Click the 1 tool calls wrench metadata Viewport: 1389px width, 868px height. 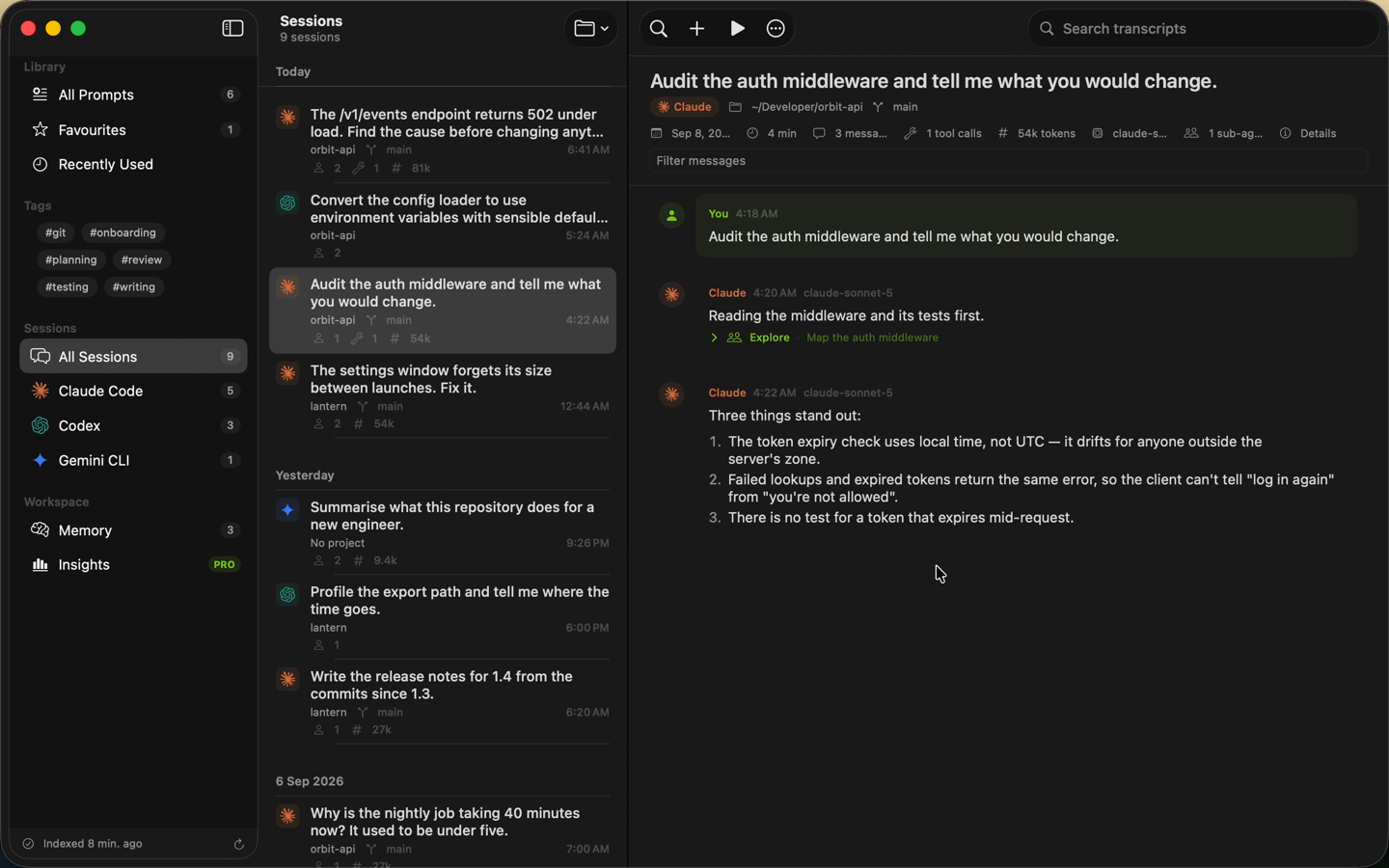point(942,133)
